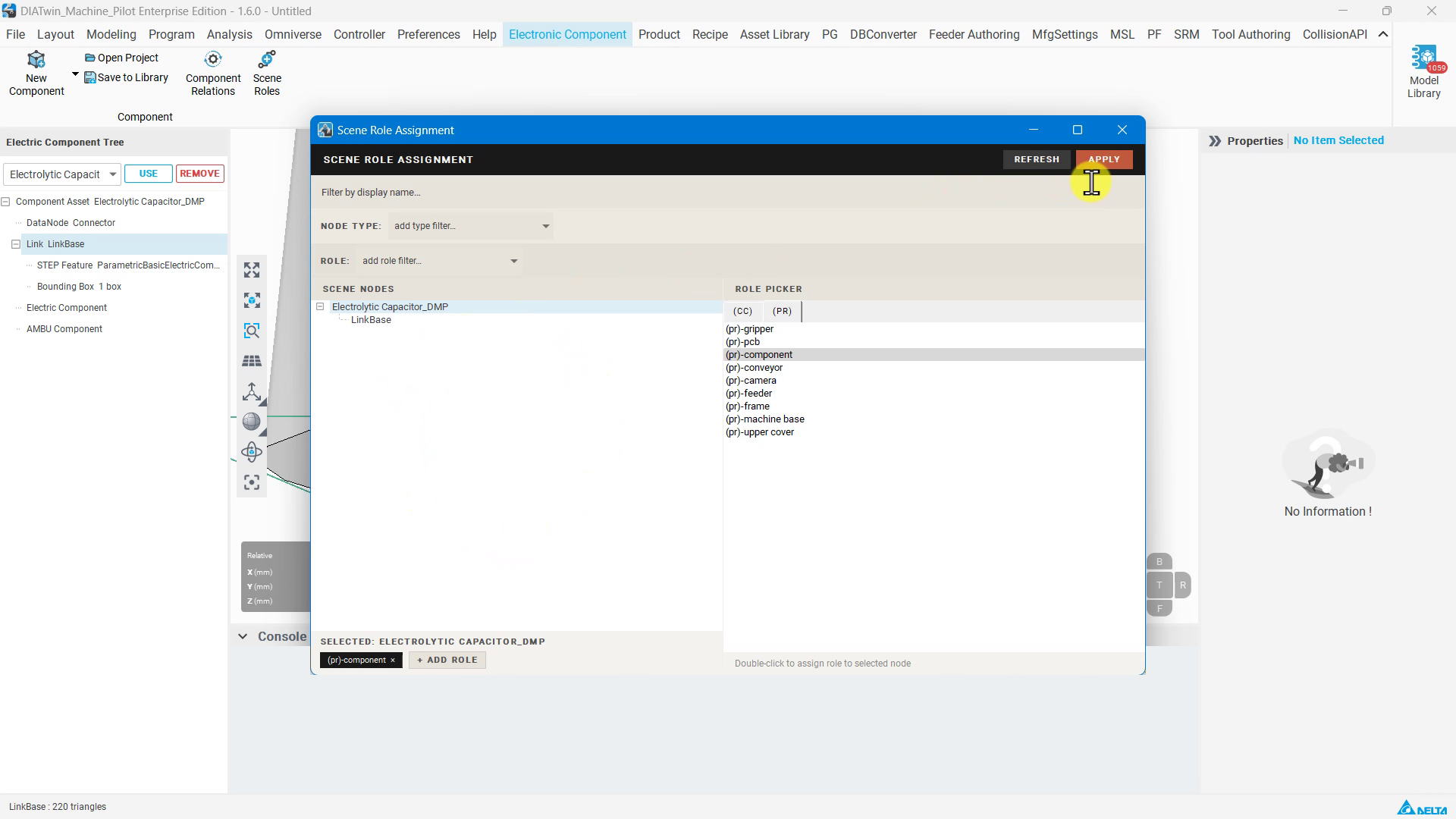Open the File menu
This screenshot has height=819, width=1456.
(x=15, y=34)
